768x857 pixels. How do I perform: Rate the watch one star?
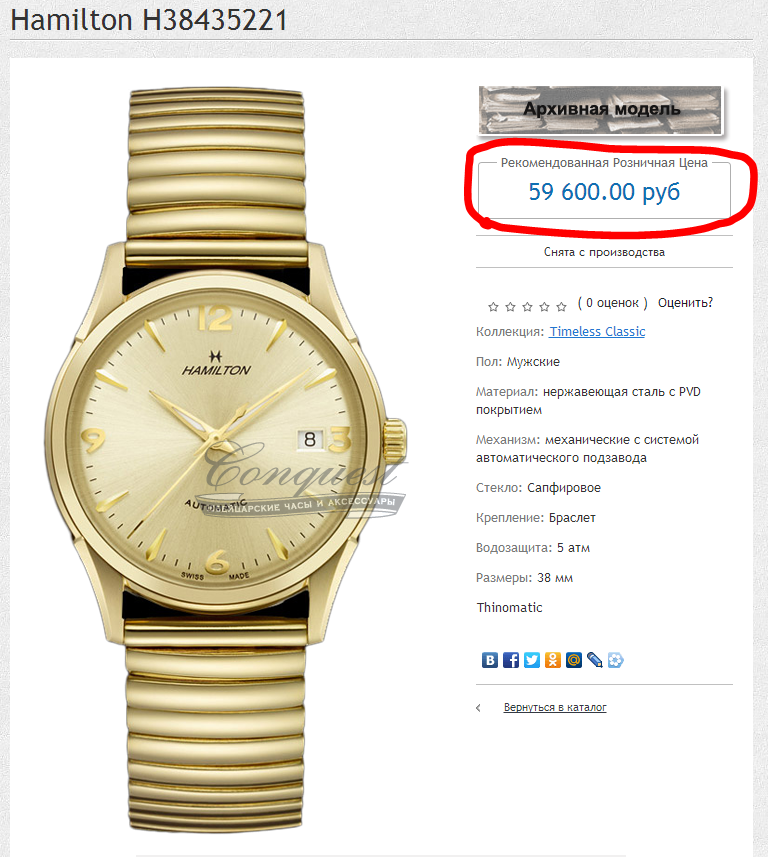click(x=493, y=307)
